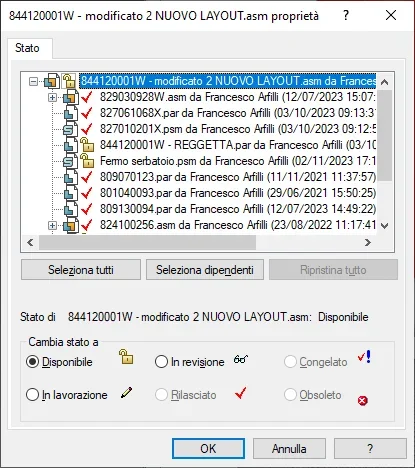This screenshot has height=468, width=415.
Task: Click the pencil icon next to In lavorazione
Action: 126,392
